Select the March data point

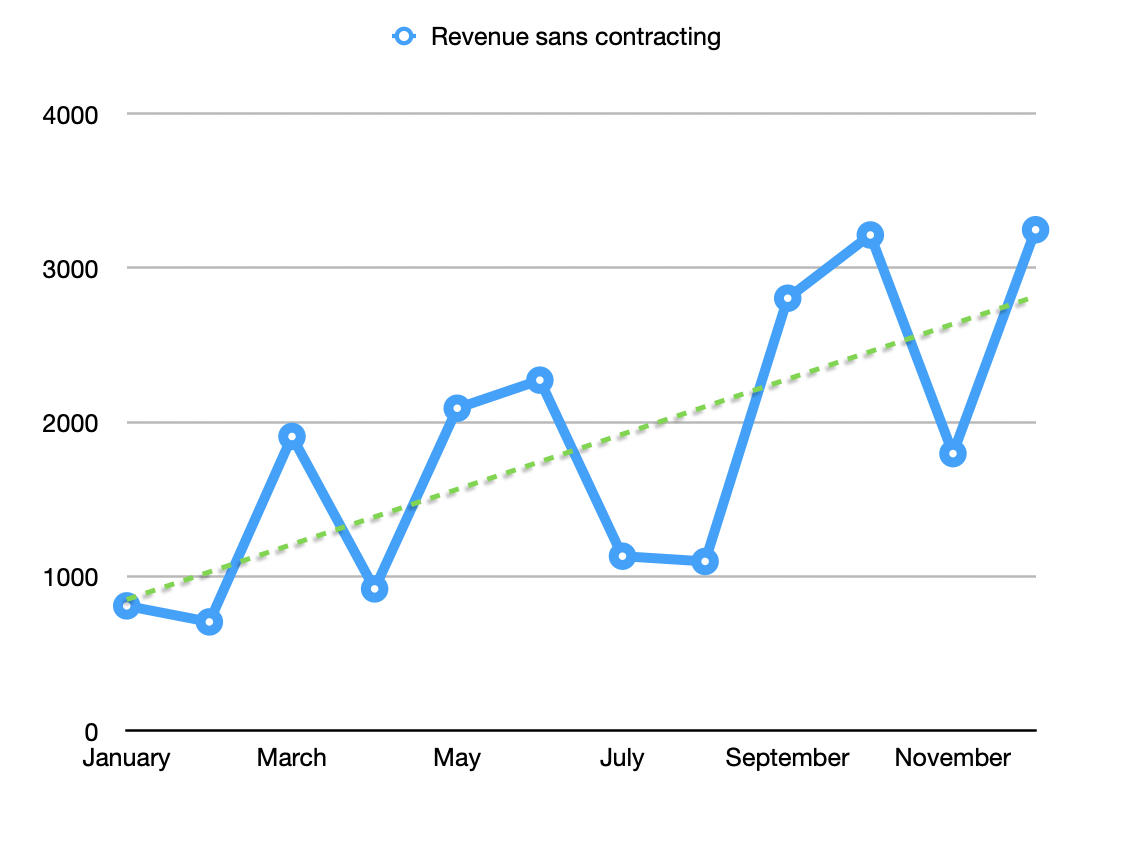pos(291,437)
